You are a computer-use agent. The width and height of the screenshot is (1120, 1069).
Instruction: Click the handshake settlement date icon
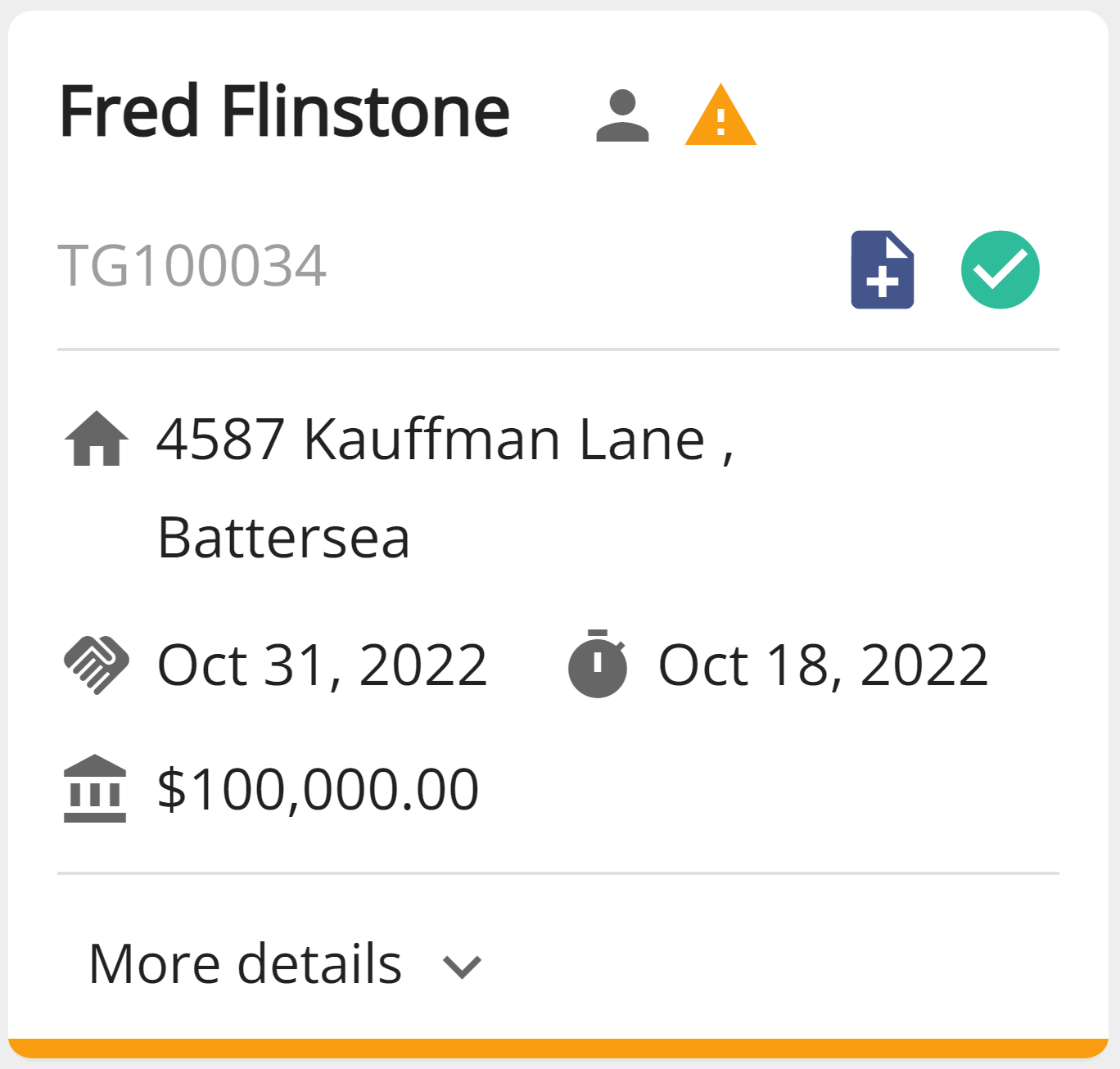pos(97,665)
